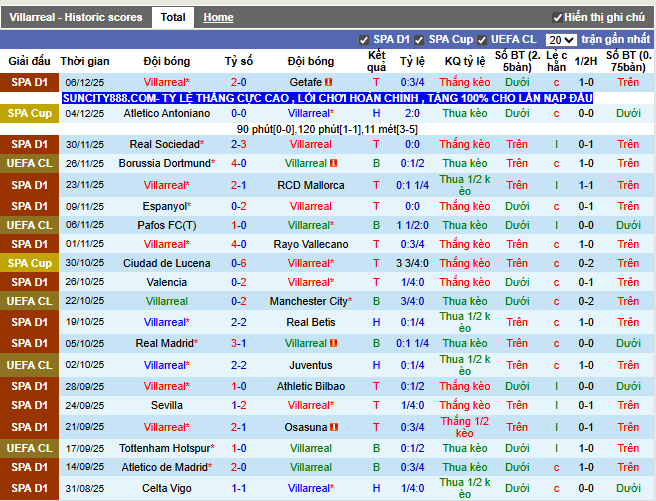
Task: Click Atletico de Madrid team name
Action: [164, 468]
